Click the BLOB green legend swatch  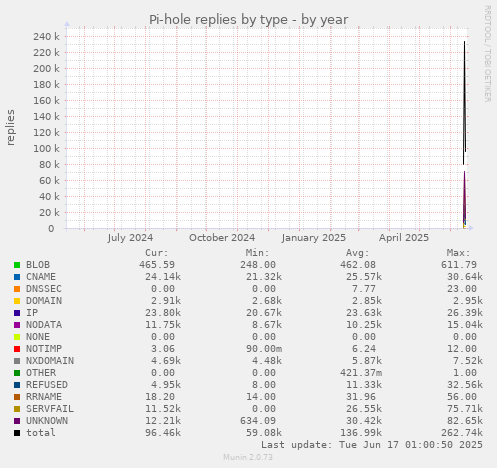[x=17, y=265]
